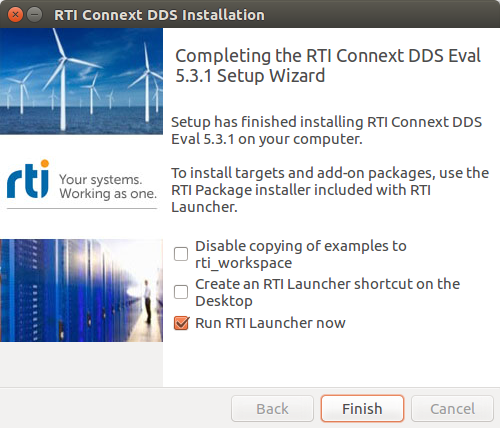
Task: Uncheck Run RTI Launcher now
Action: [x=182, y=323]
